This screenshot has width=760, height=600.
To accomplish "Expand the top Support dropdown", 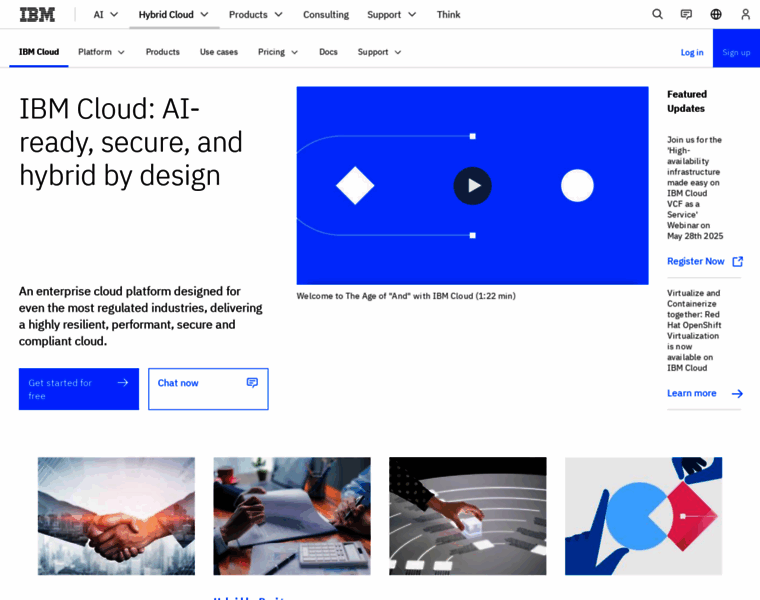I will click(x=392, y=15).
